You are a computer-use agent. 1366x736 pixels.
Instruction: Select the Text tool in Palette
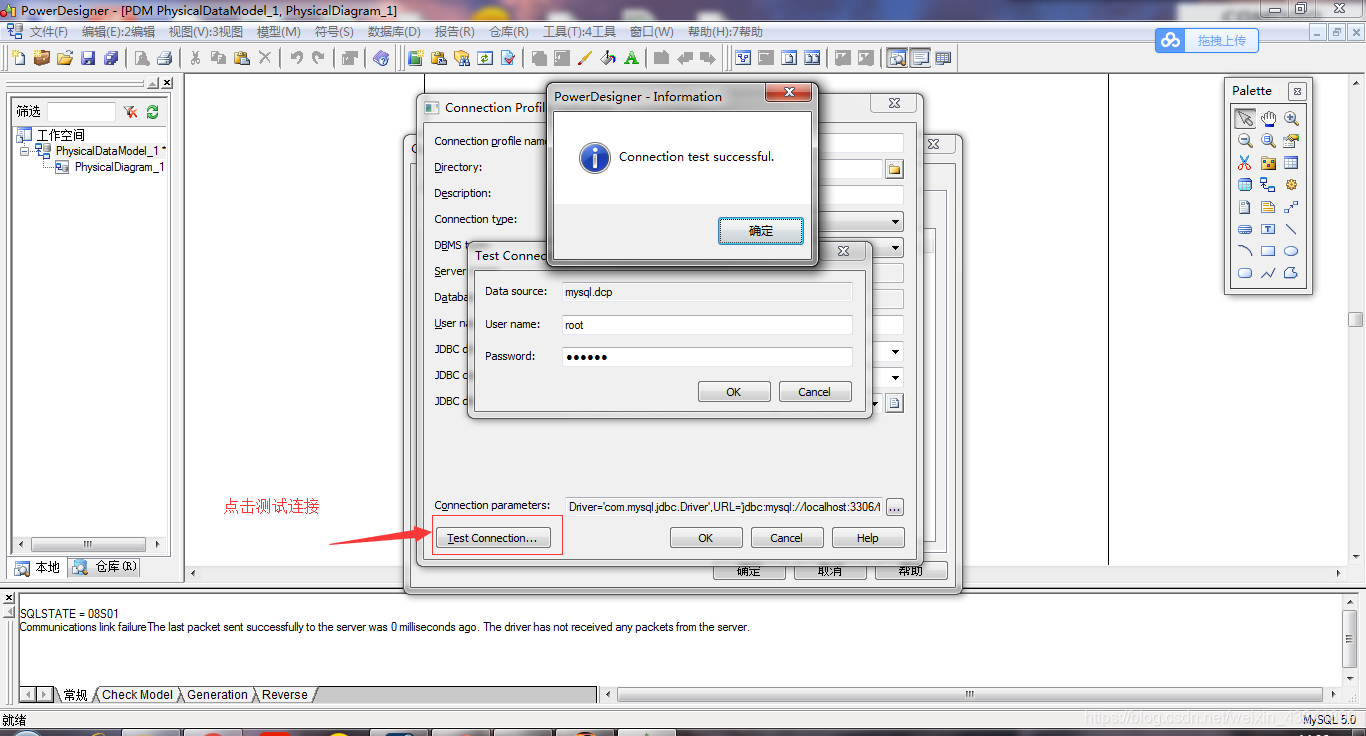click(1268, 229)
